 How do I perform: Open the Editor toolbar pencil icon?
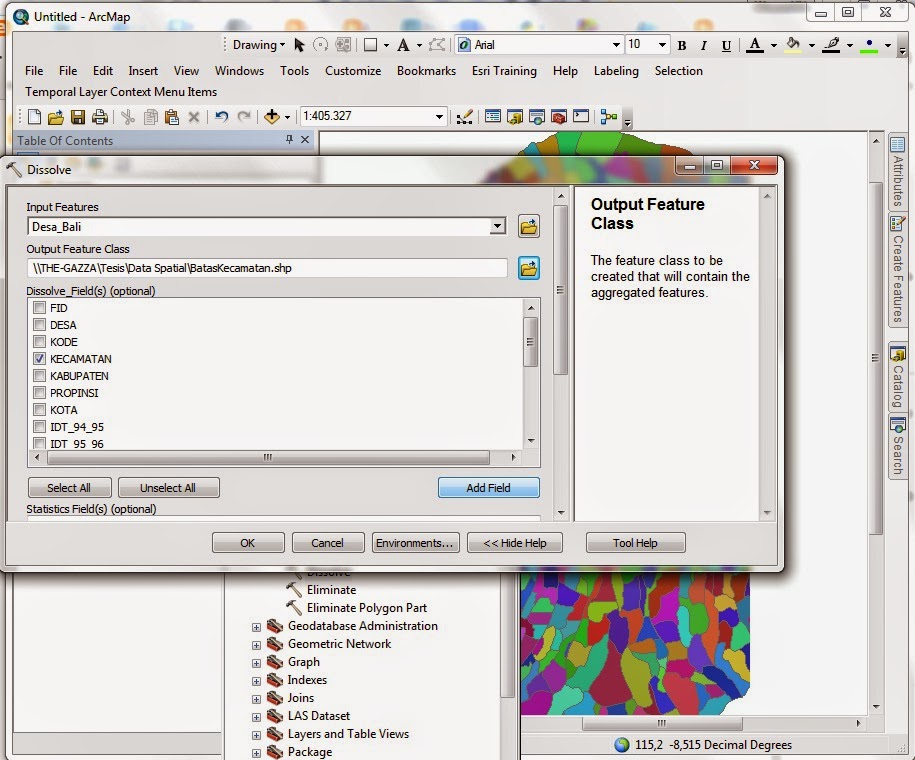[464, 117]
